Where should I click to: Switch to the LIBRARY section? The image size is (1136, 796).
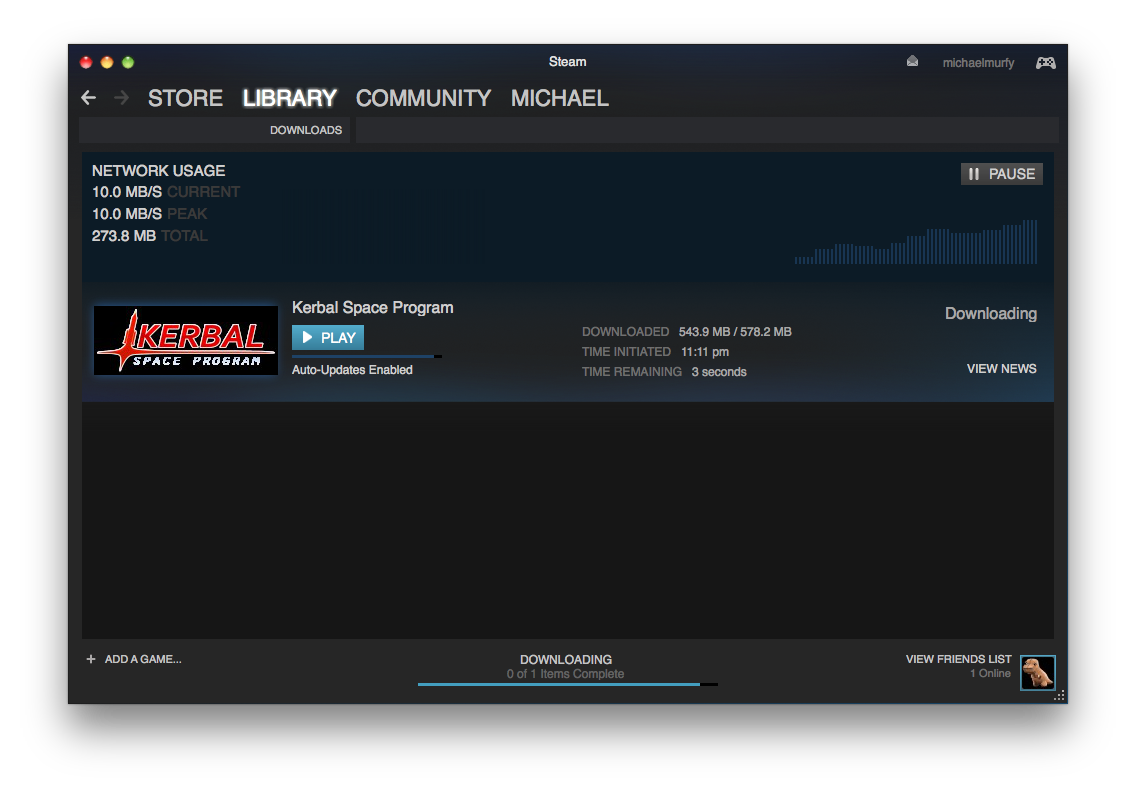(x=290, y=98)
